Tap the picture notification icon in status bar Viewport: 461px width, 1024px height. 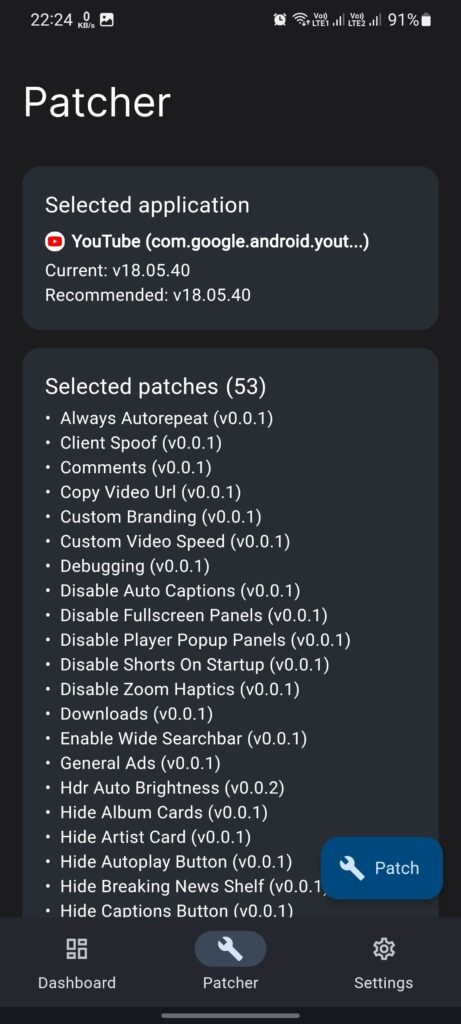[x=106, y=20]
